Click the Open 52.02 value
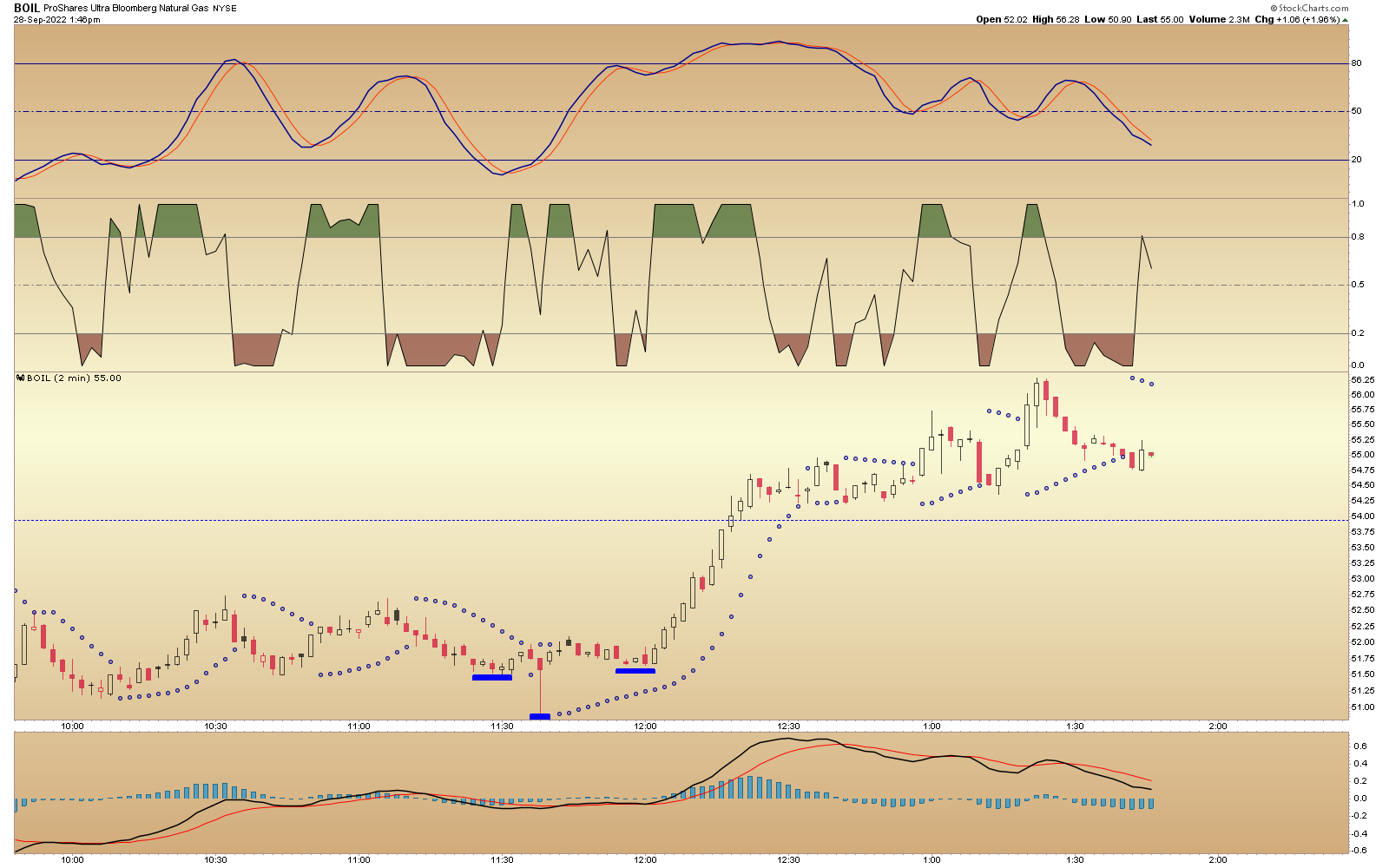This screenshot has height=868, width=1389. pos(1001,19)
